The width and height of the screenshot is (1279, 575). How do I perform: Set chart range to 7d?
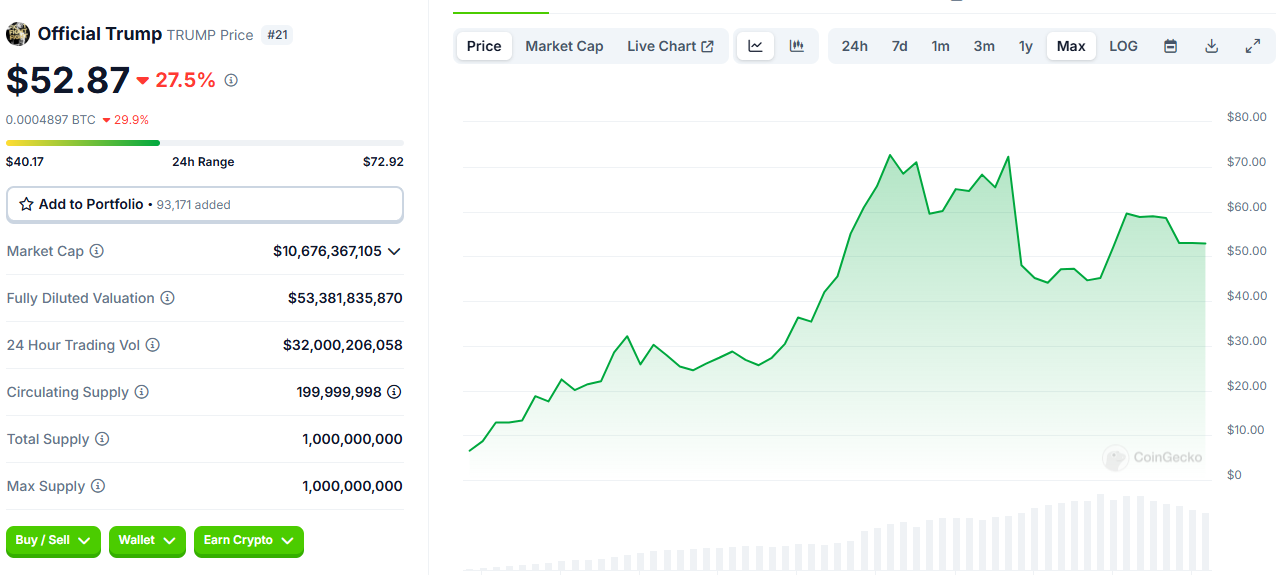[899, 46]
